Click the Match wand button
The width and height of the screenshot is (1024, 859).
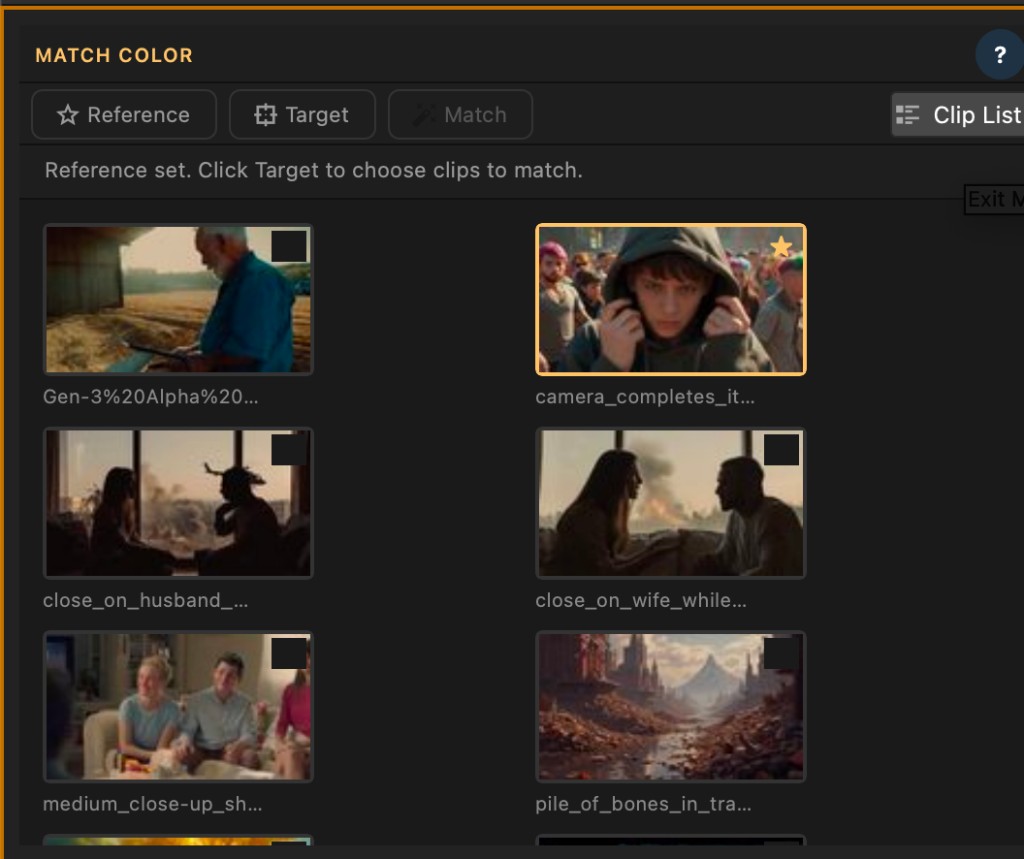click(460, 115)
